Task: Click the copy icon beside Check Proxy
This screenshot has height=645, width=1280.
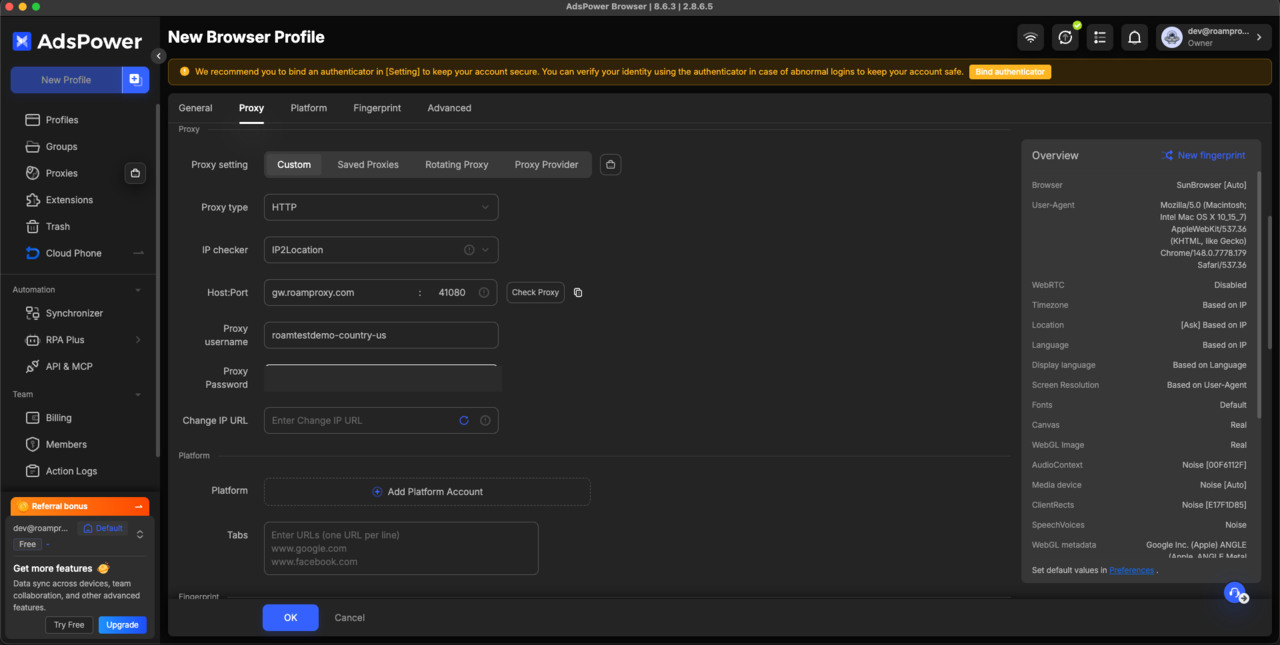Action: click(x=578, y=293)
